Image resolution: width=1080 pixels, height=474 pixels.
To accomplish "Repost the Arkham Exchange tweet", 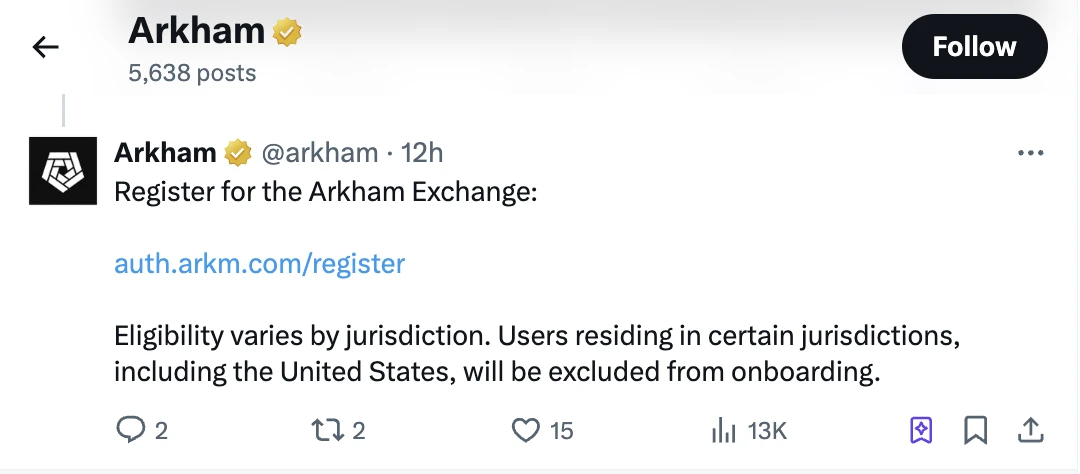I will (x=328, y=430).
